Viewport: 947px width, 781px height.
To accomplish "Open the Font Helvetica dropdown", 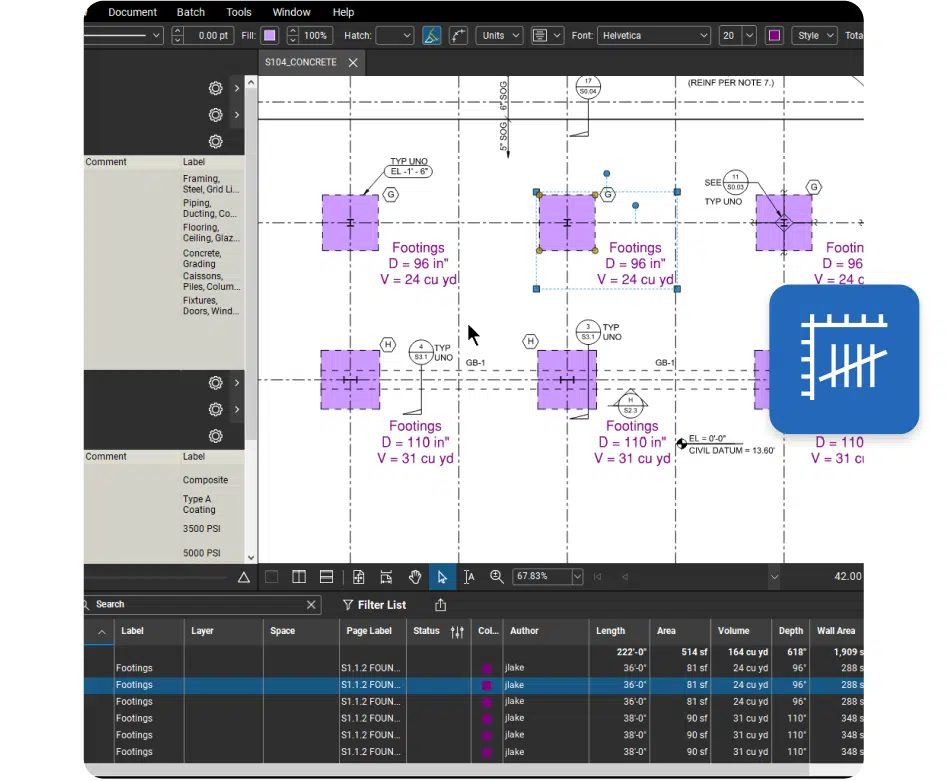I will pos(654,36).
